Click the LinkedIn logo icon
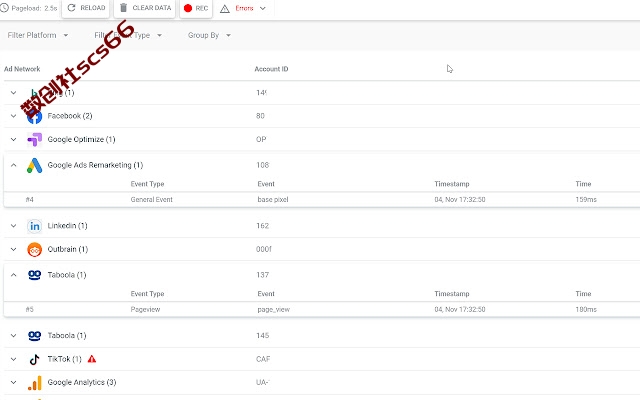 point(35,226)
